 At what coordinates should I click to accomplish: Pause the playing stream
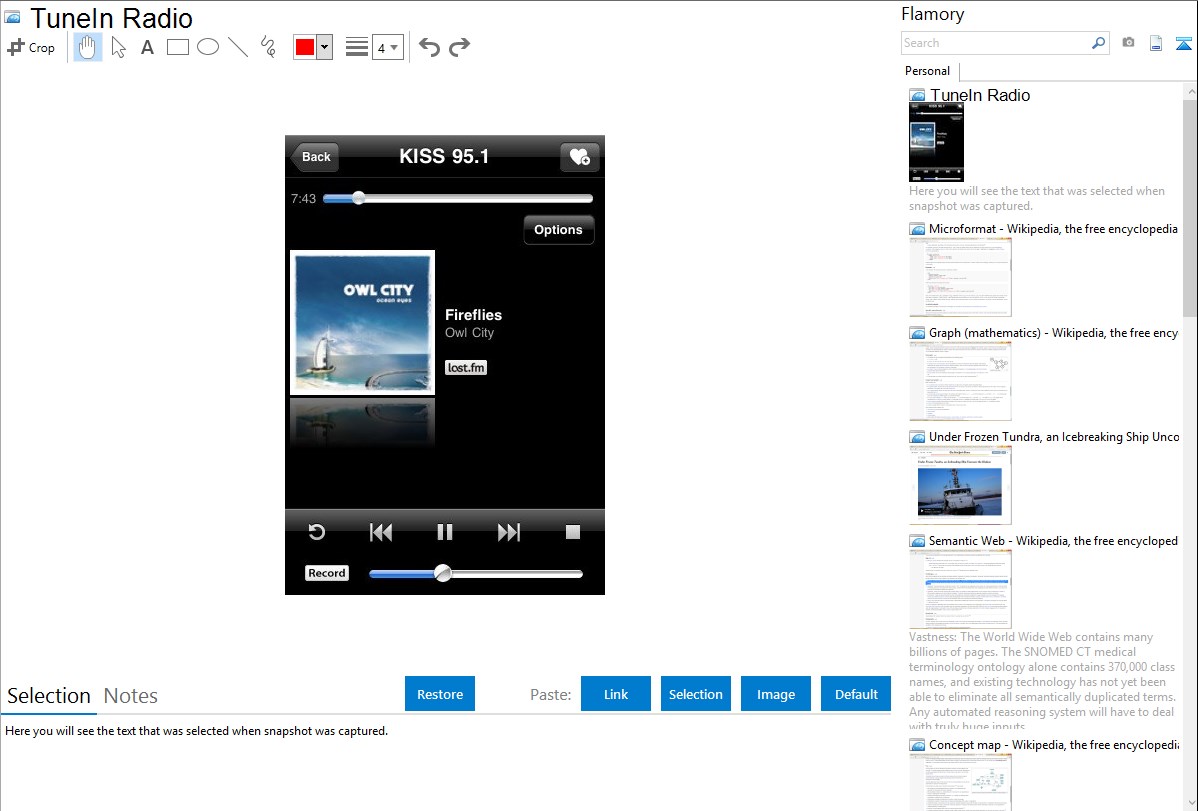click(x=445, y=532)
